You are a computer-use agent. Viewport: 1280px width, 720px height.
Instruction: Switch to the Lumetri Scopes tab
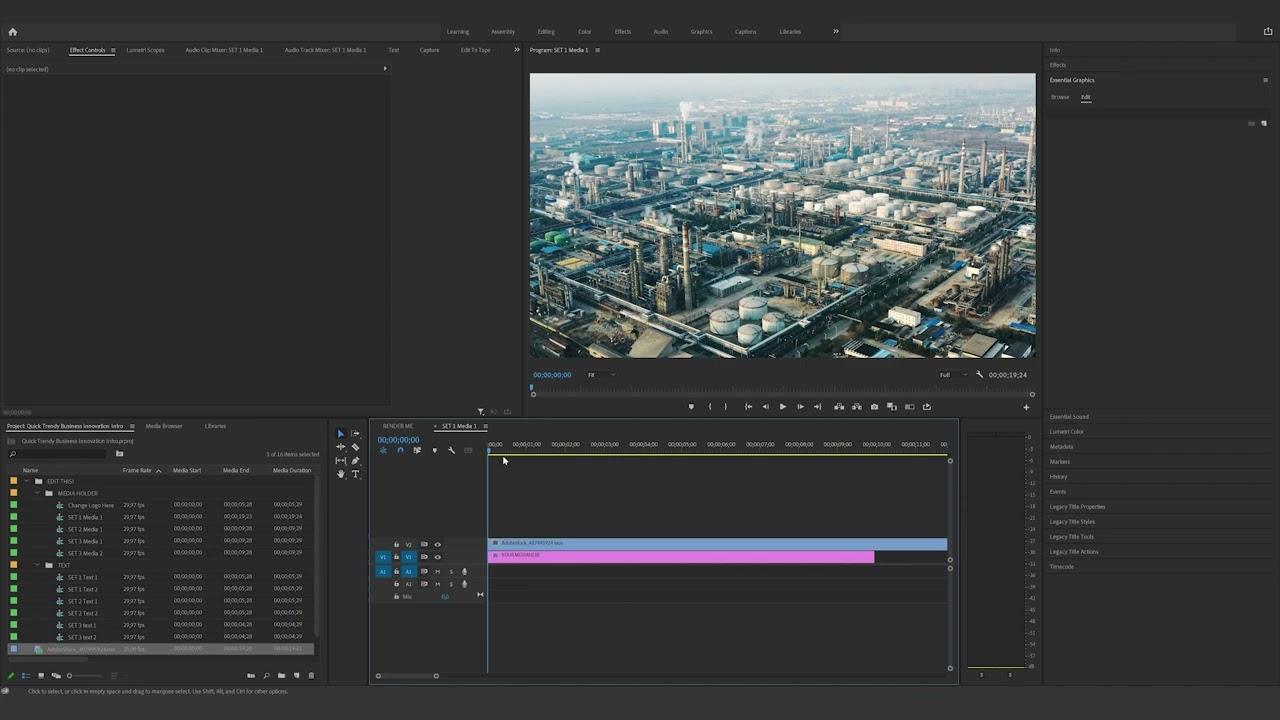pyautogui.click(x=145, y=50)
